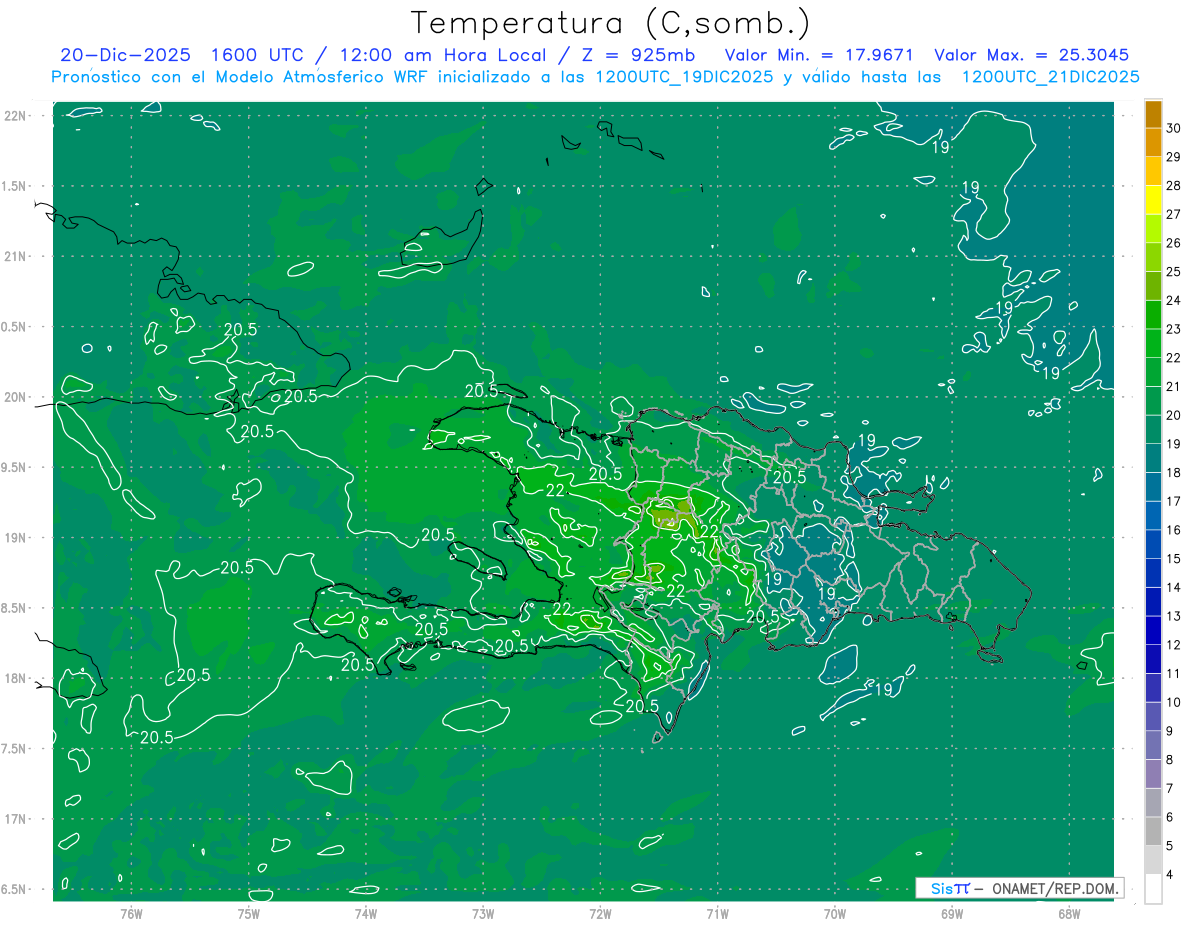Click the Valor Min. = 17.9671 text
Viewport: 1200px width, 927px height.
(818, 55)
